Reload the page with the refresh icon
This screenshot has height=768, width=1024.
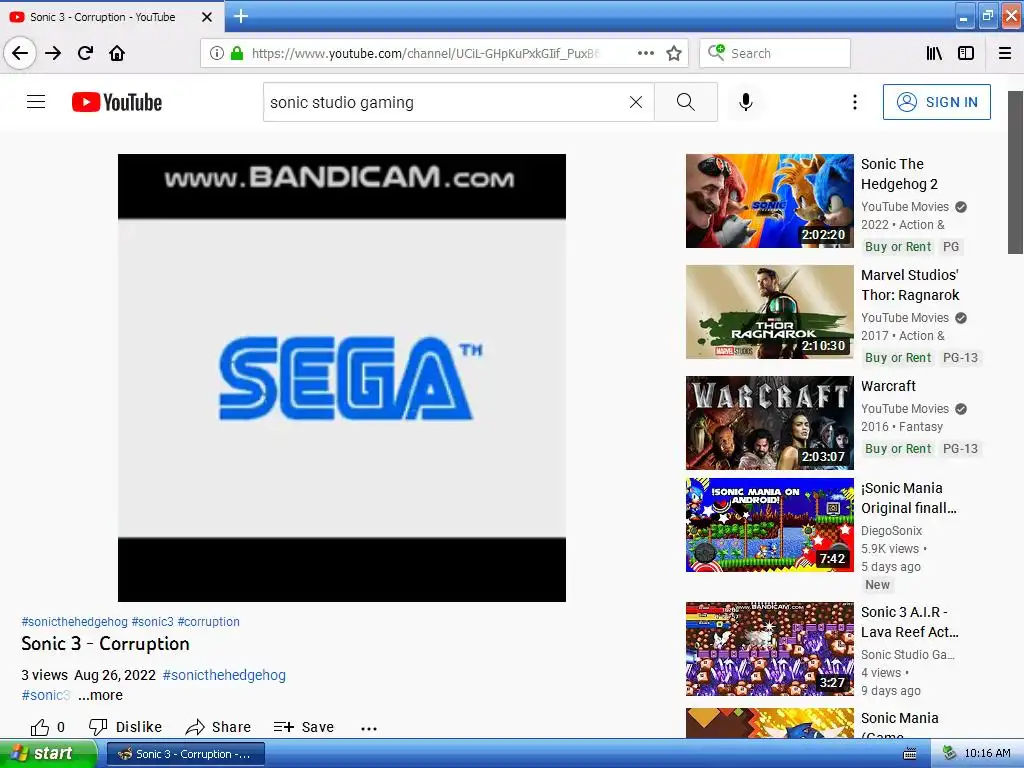click(85, 54)
